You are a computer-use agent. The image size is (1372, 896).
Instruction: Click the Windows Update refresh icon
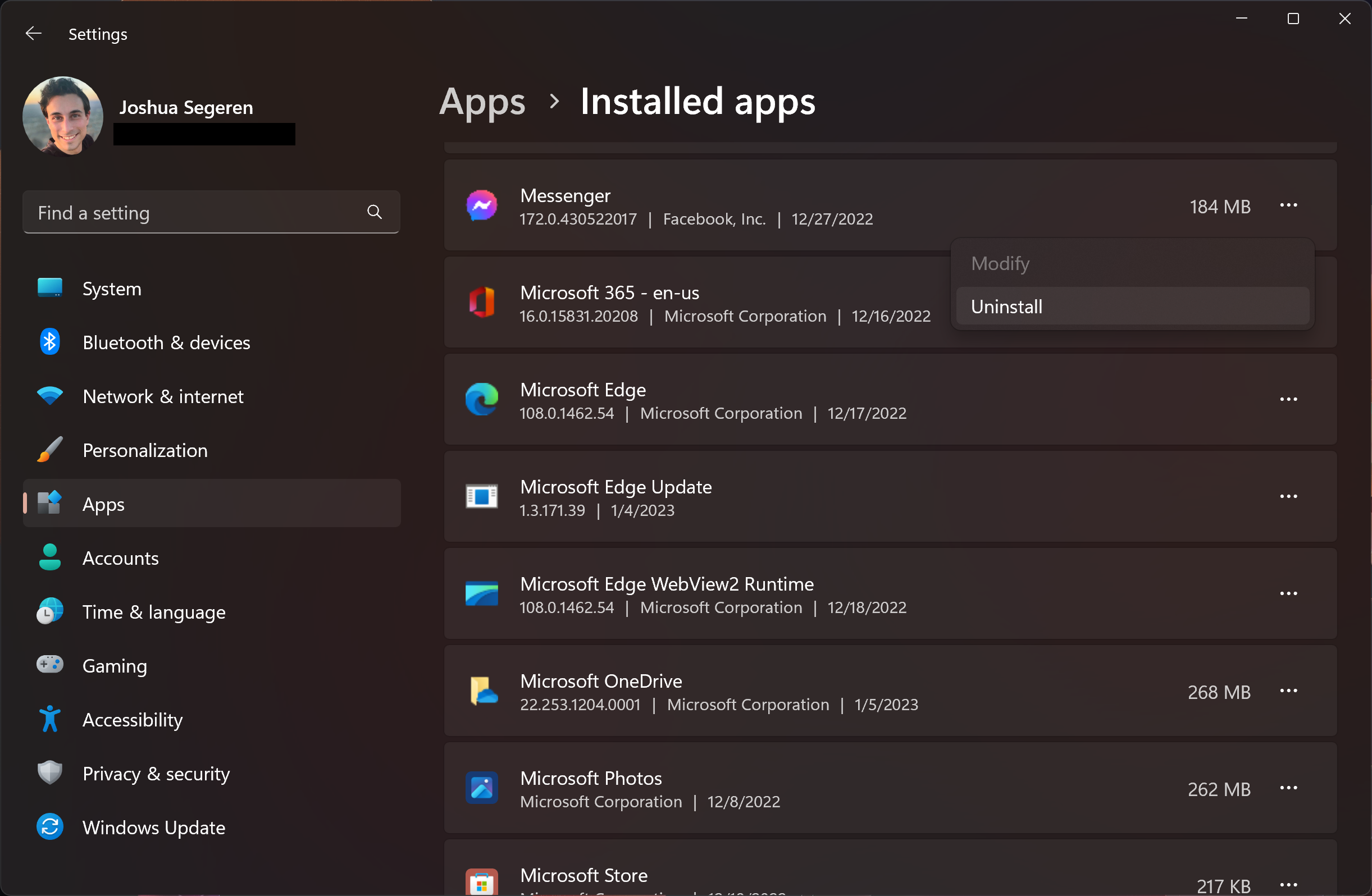point(49,827)
